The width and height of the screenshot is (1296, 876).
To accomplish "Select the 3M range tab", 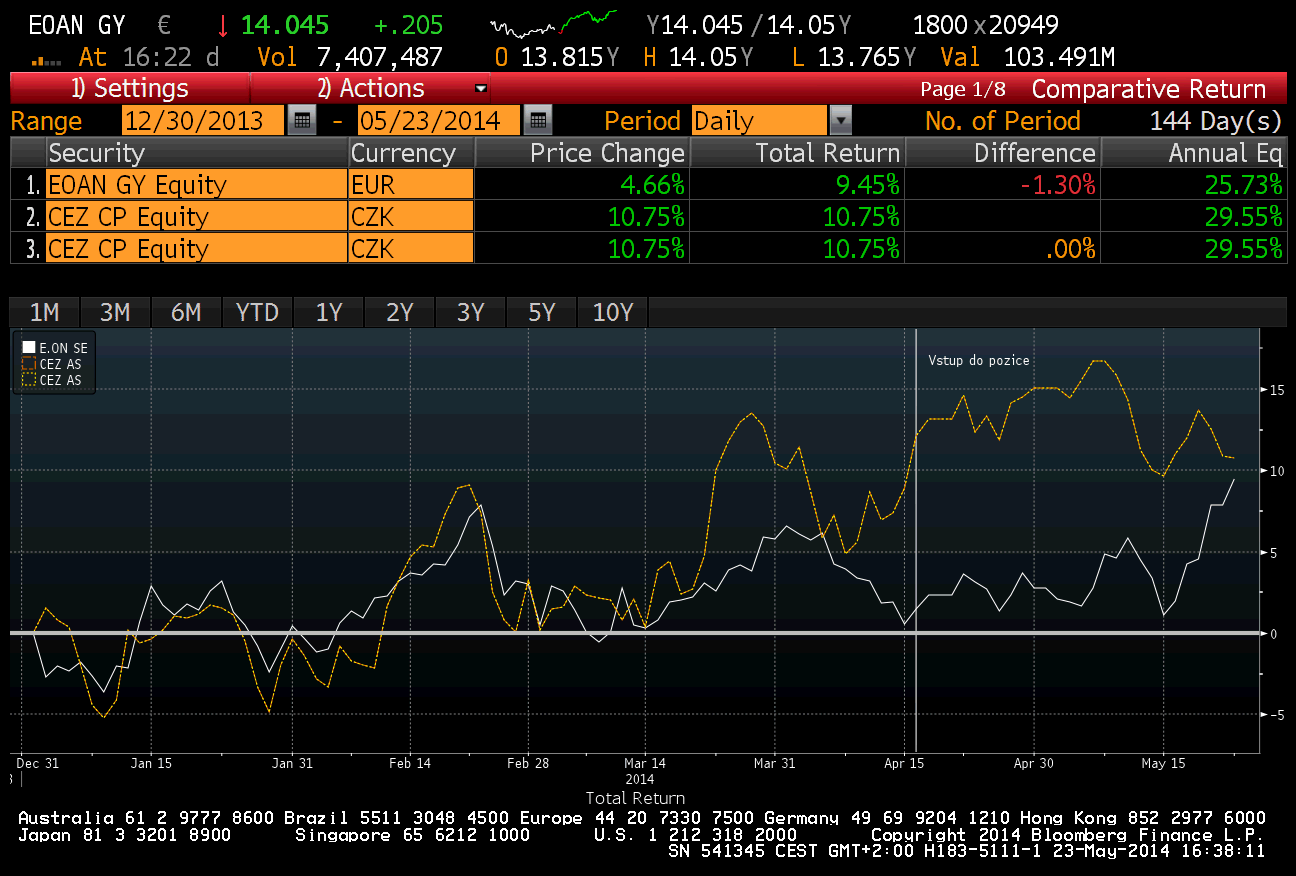I will click(x=115, y=313).
